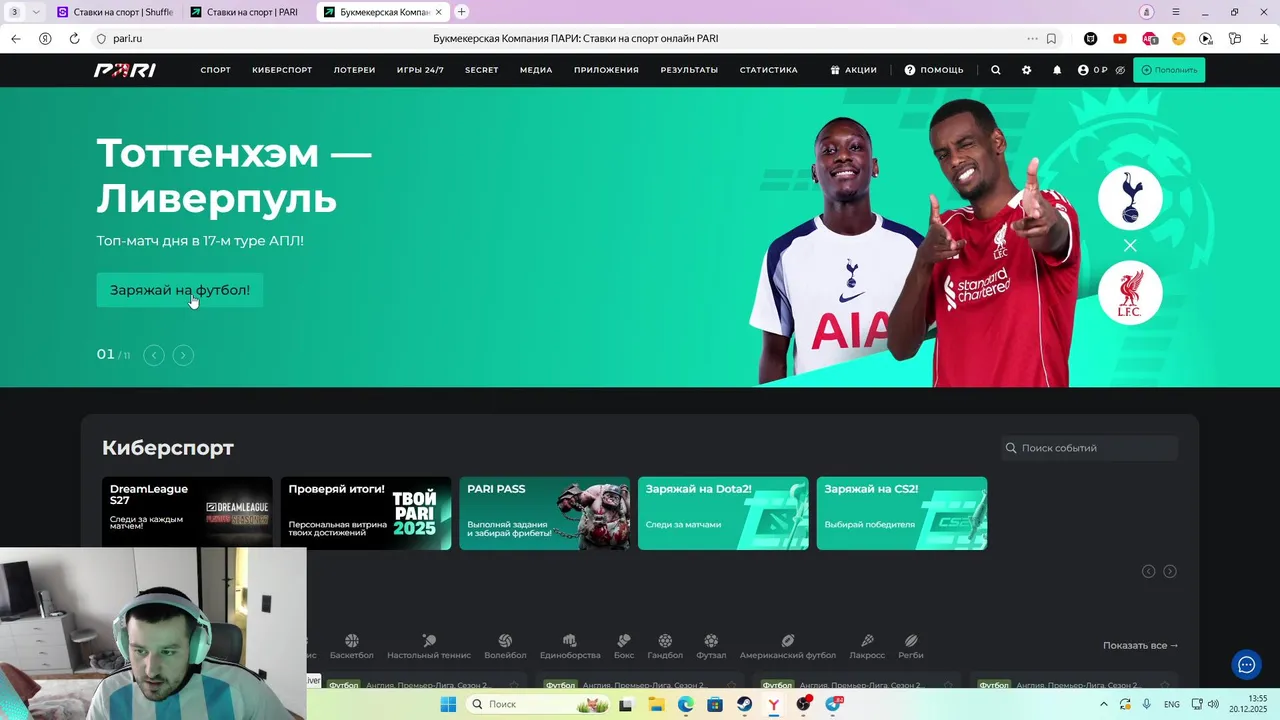Click the YouTube extension icon

coord(1120,39)
